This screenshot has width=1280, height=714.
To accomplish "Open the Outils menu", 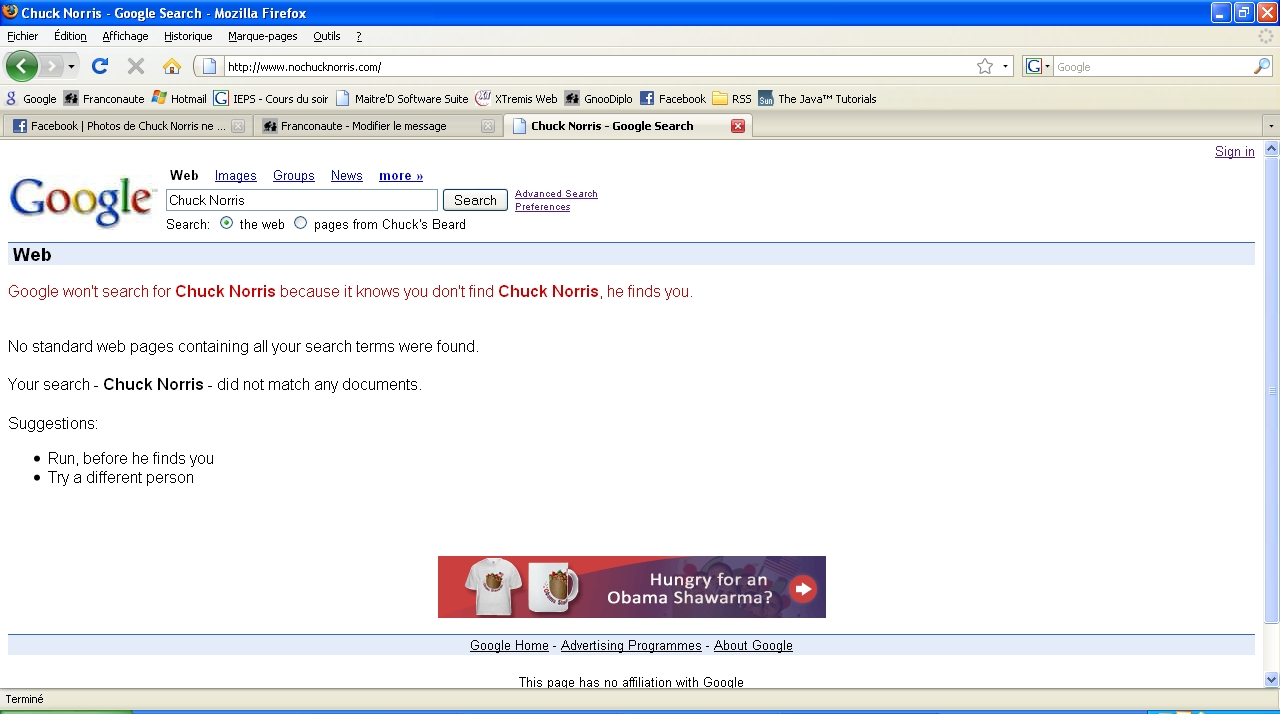I will (327, 36).
